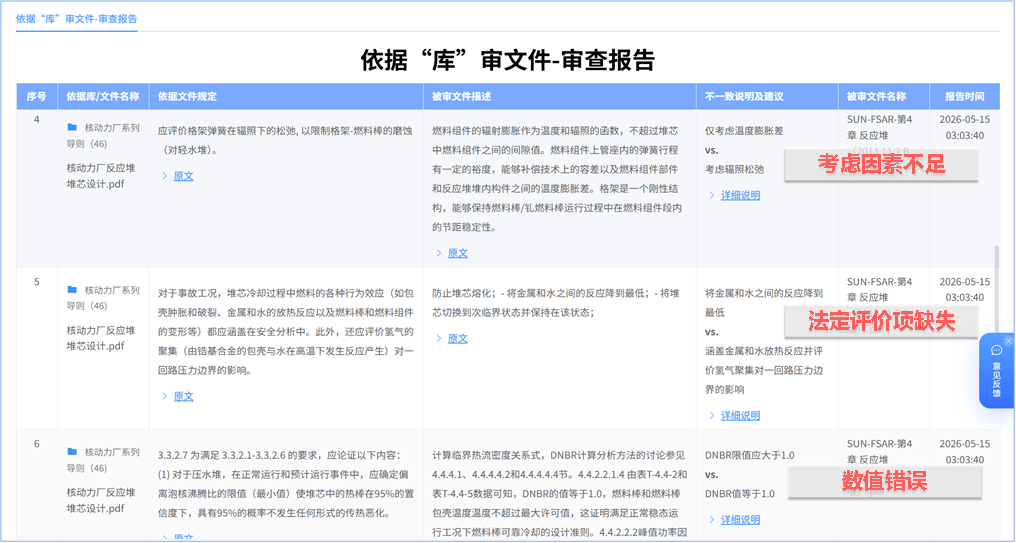Click report time 2026-05-15 in row 5

click(964, 282)
